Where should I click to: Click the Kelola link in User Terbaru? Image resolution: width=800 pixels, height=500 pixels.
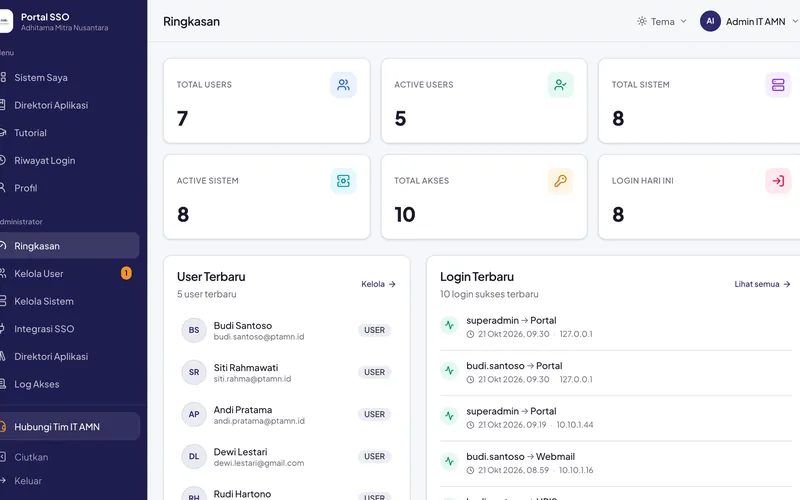379,284
